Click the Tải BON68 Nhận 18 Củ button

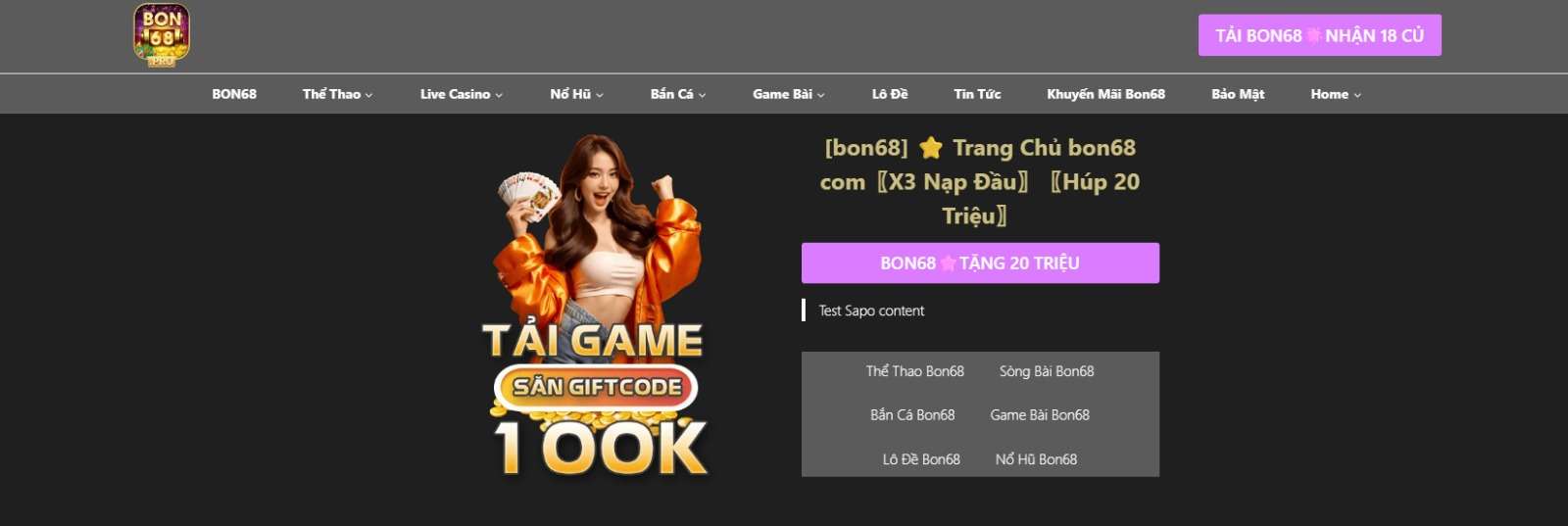click(1319, 35)
